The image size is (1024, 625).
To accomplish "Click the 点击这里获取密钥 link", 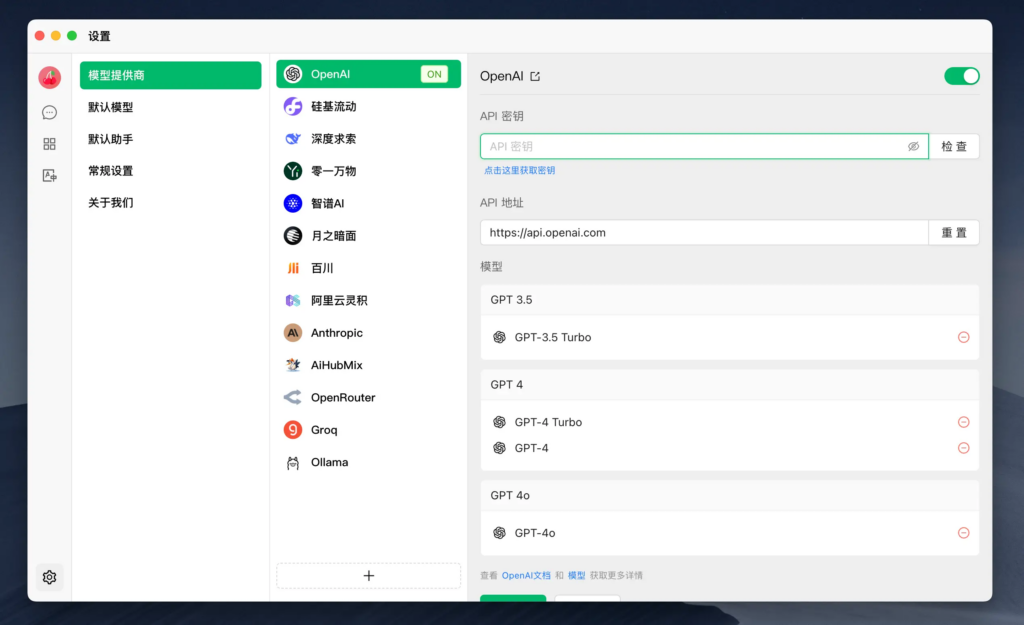I will tap(519, 171).
